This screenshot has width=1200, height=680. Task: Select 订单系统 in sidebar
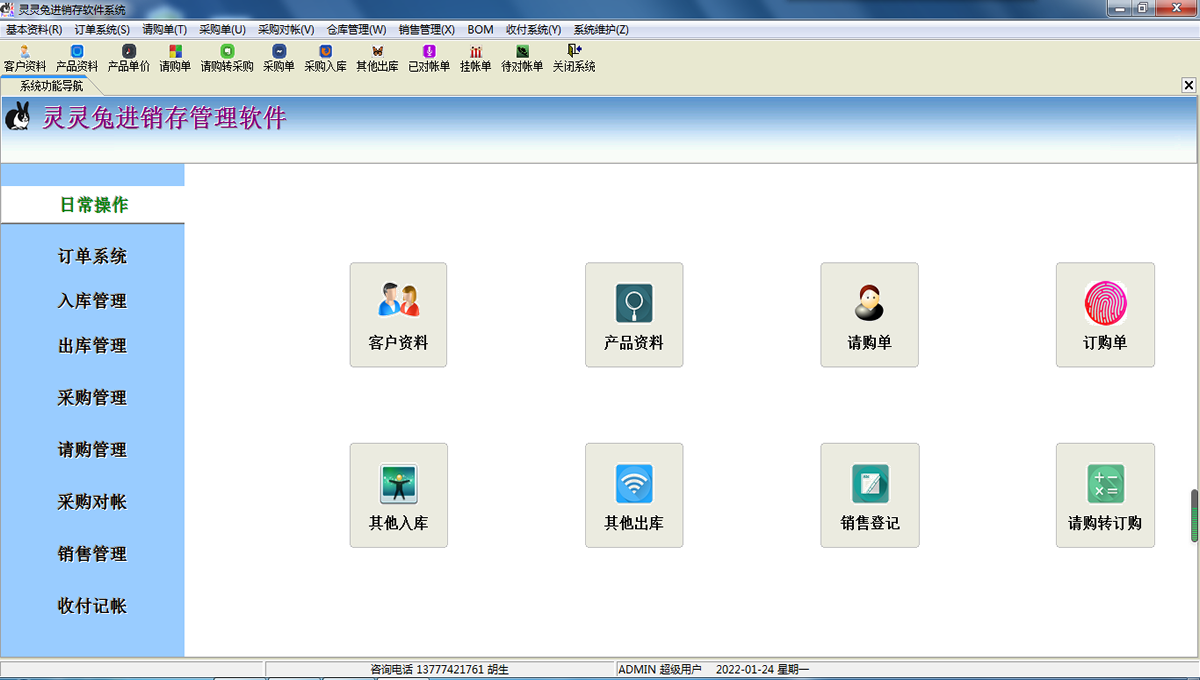[x=93, y=257]
